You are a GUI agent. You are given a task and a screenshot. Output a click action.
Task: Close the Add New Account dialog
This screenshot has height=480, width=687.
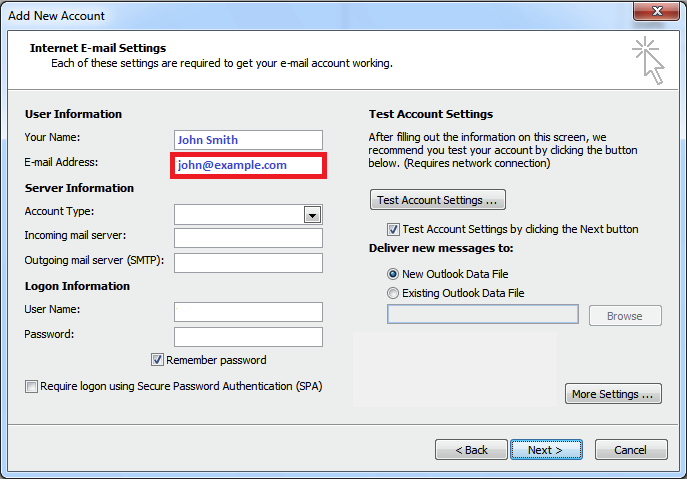pos(656,11)
